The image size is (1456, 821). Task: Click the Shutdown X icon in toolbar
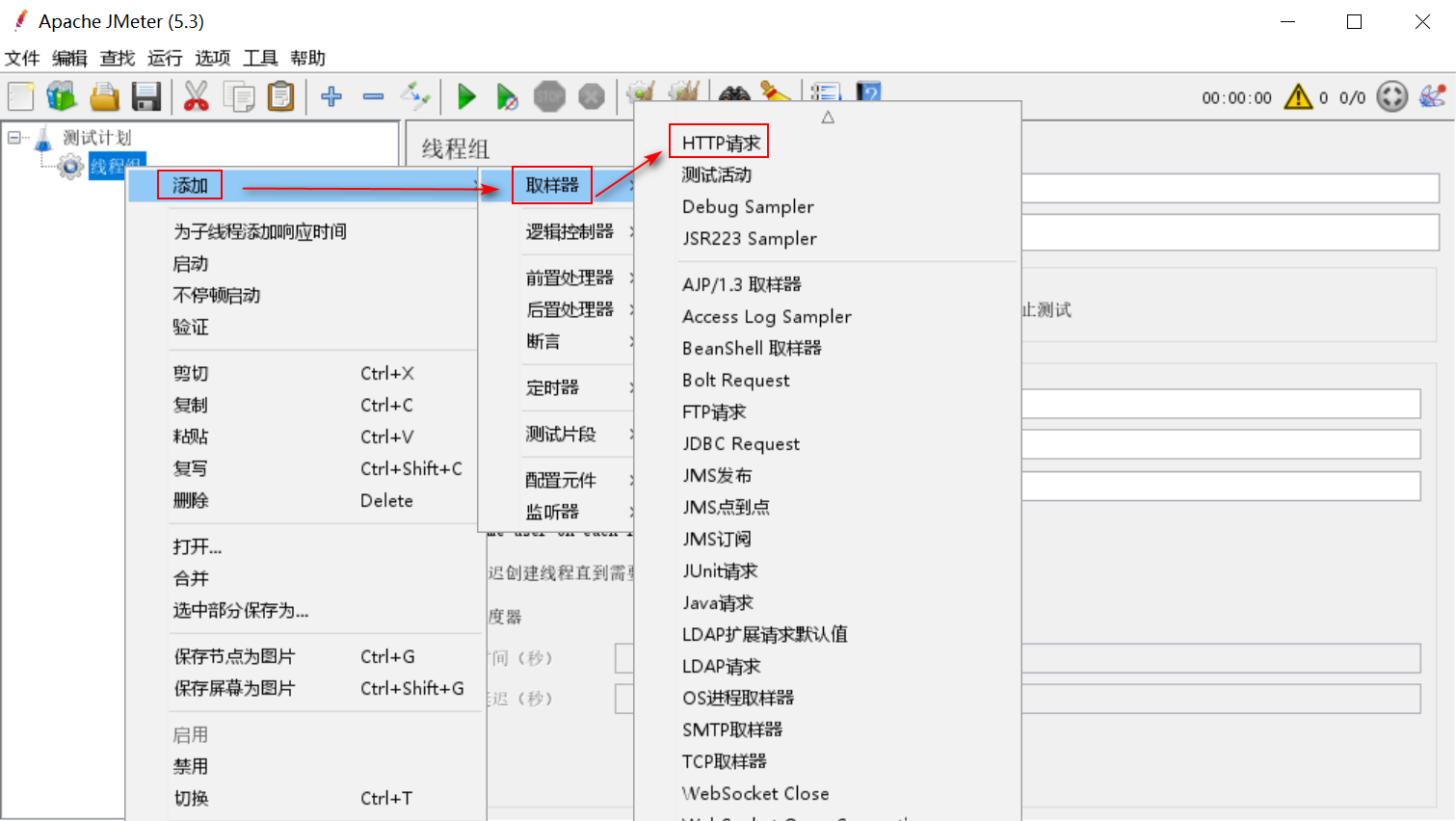(x=592, y=96)
